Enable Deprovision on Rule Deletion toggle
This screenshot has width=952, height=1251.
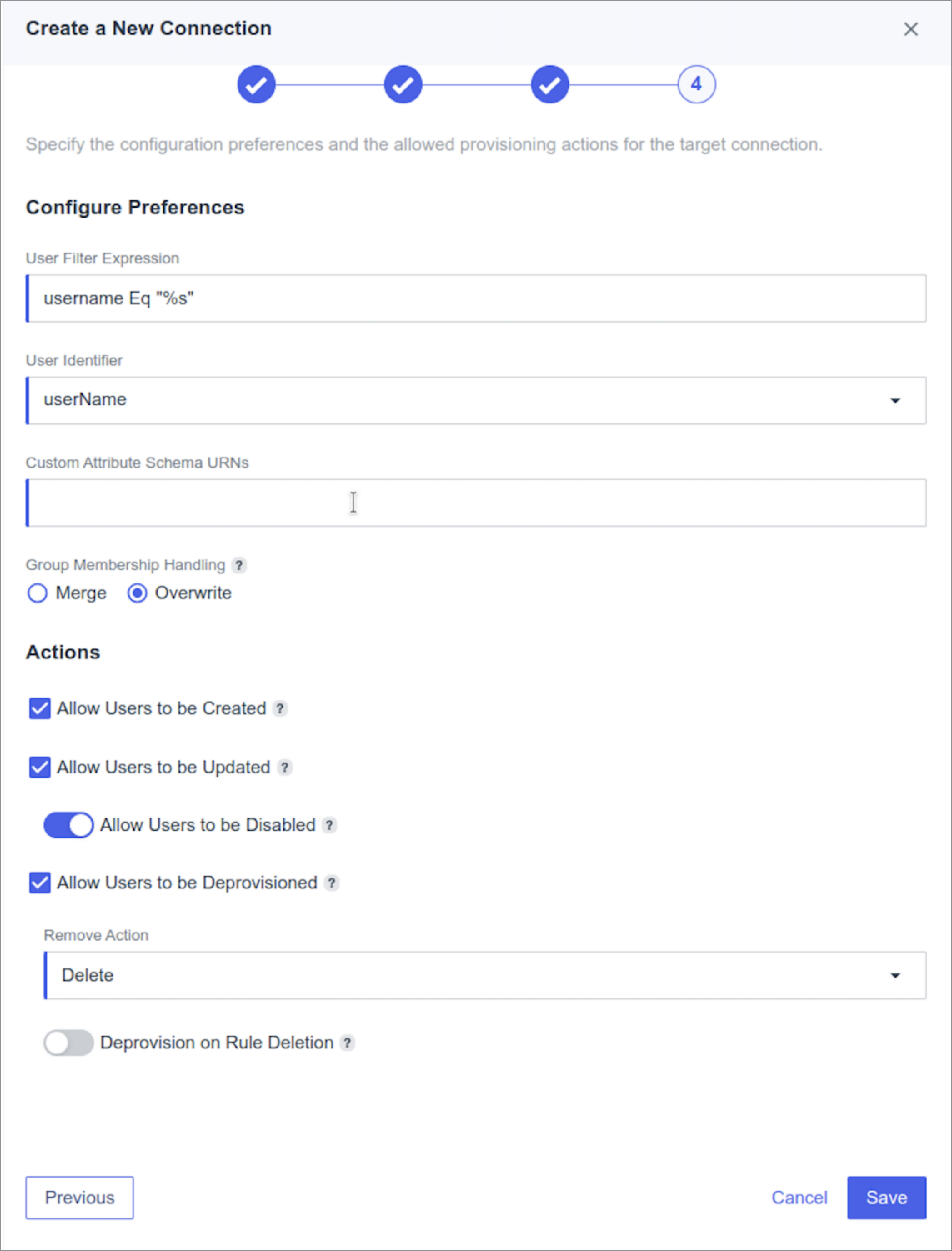click(x=69, y=1043)
